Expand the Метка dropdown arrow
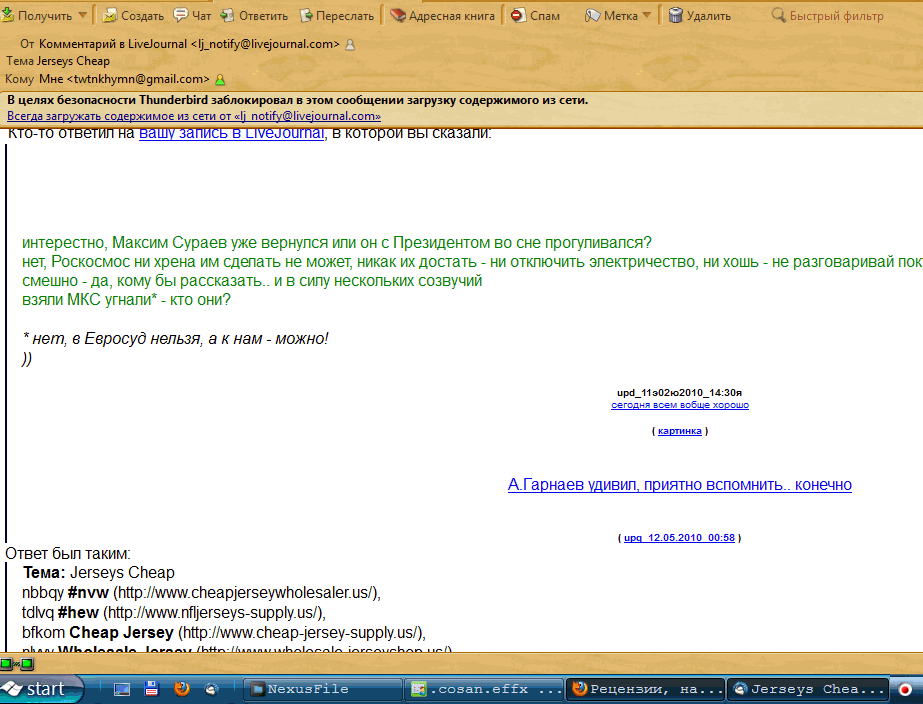Screen dimensions: 923x704 [x=646, y=15]
